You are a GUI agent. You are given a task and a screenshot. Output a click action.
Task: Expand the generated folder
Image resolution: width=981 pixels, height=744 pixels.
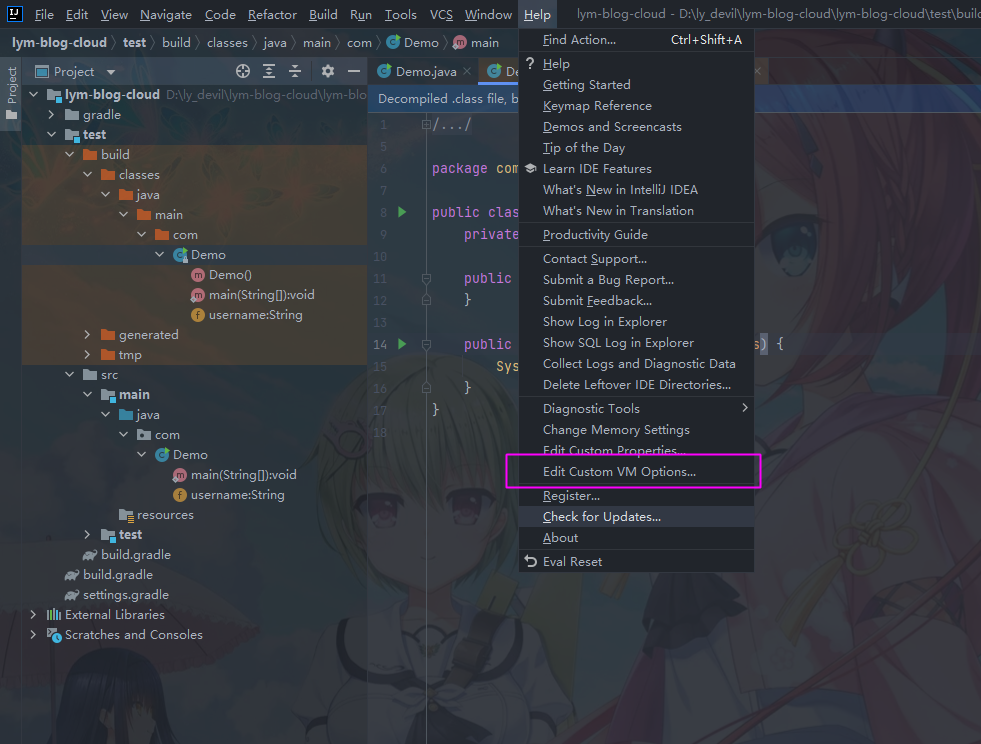88,335
